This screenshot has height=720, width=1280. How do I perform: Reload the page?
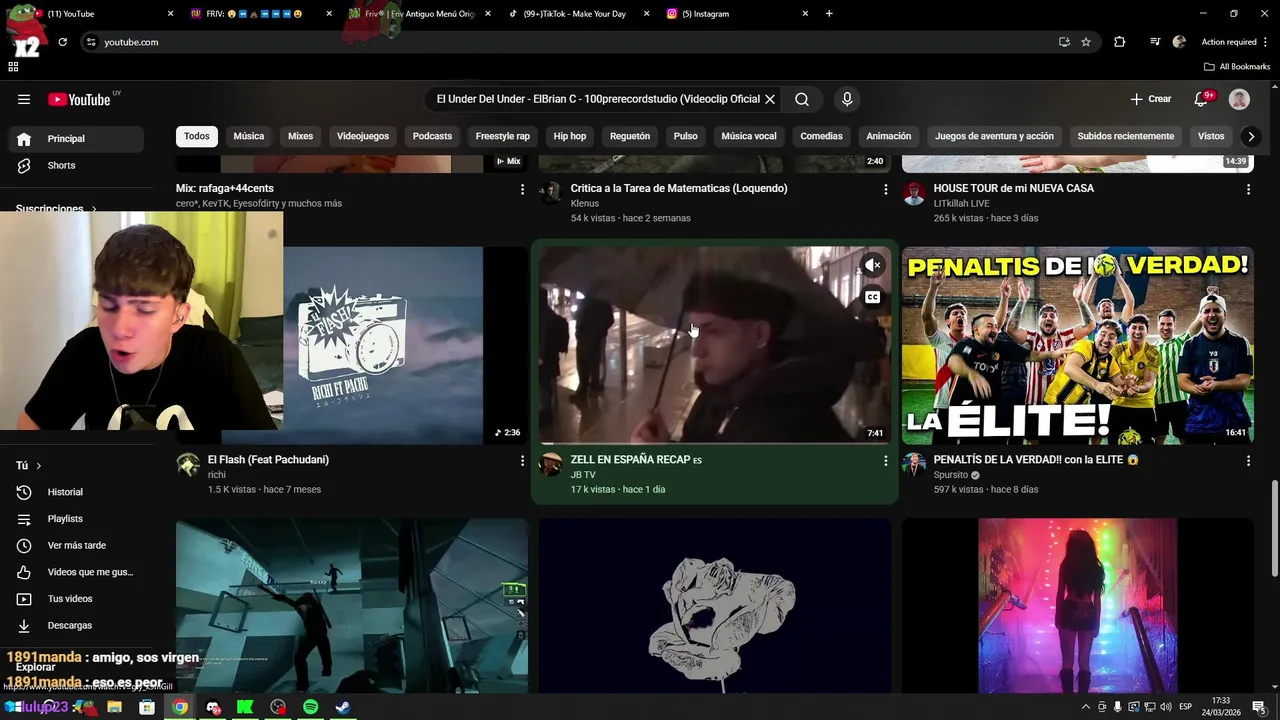[62, 42]
